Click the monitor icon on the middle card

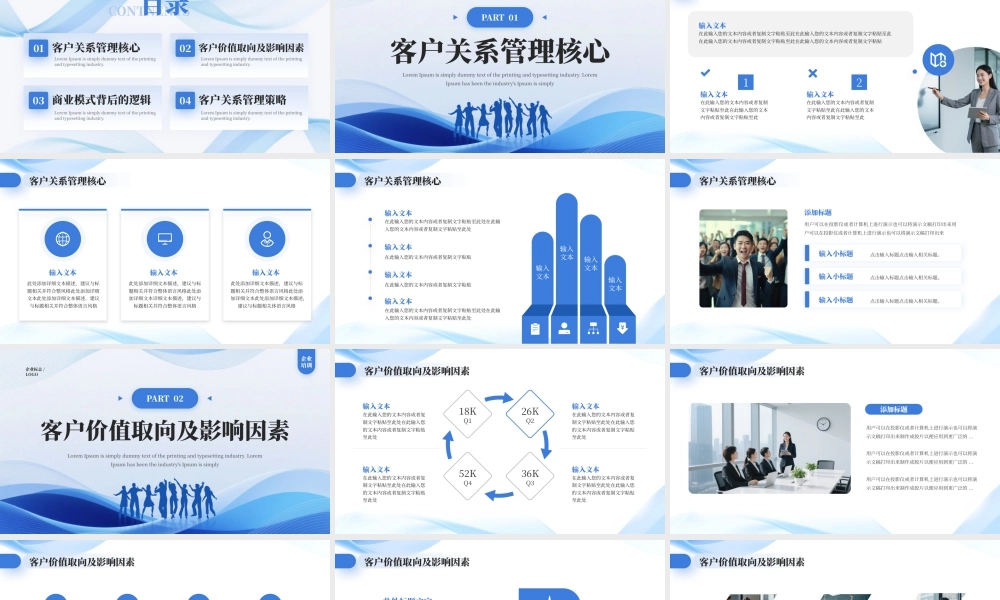click(x=165, y=239)
